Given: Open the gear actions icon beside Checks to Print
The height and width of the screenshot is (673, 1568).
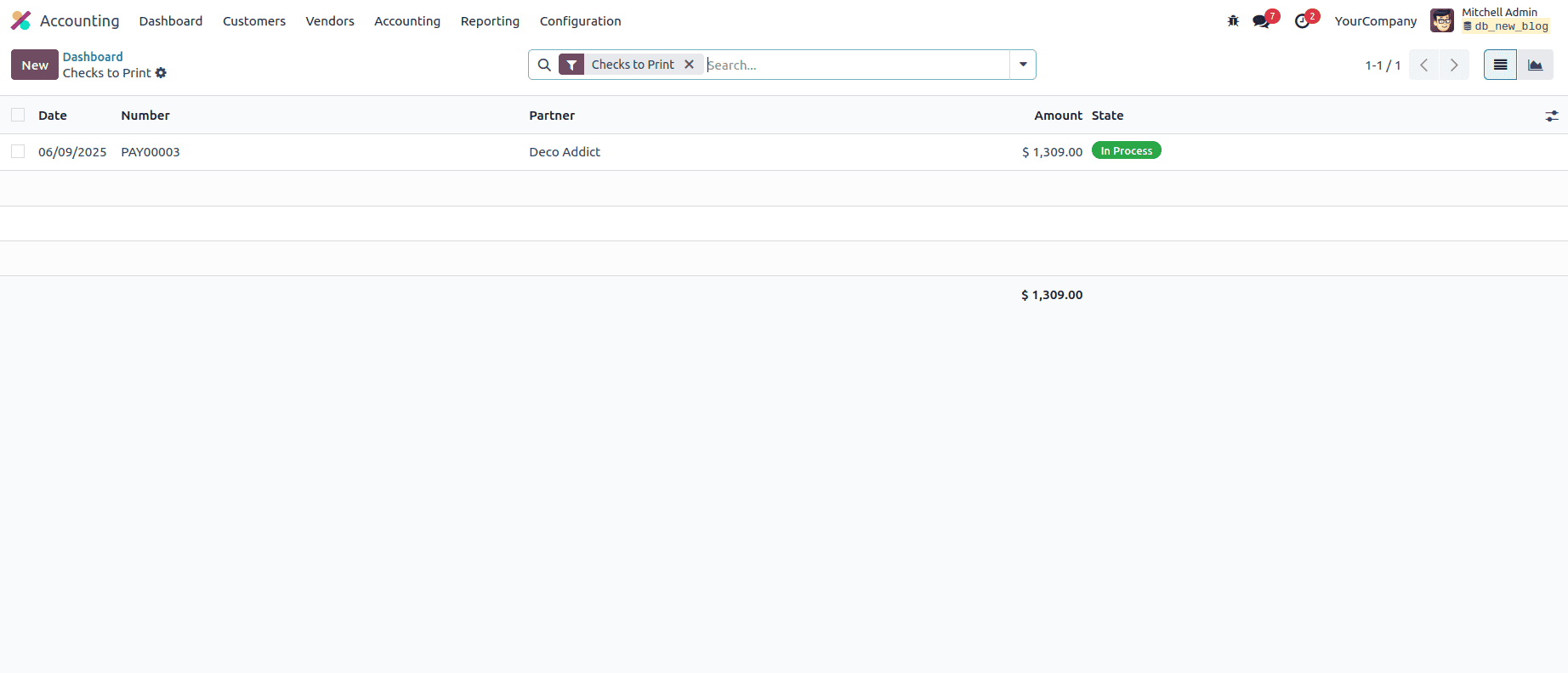Looking at the screenshot, I should (x=161, y=73).
